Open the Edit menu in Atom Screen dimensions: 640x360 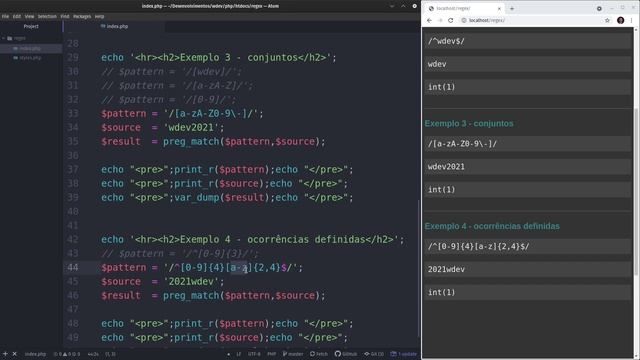click(17, 16)
